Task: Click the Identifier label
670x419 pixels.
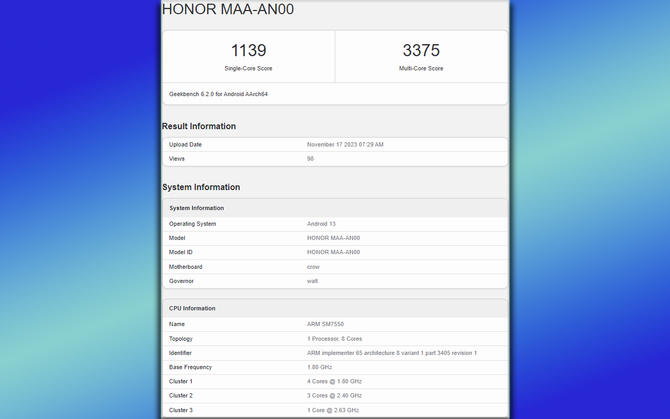Action: click(180, 353)
